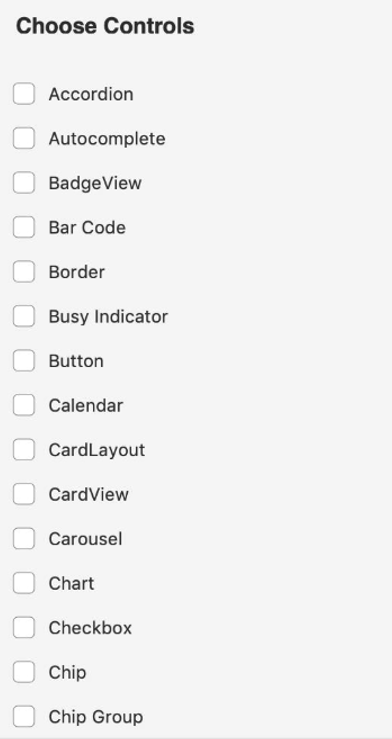Tick the Accordion checkbox
This screenshot has height=739, width=392.
[x=24, y=94]
